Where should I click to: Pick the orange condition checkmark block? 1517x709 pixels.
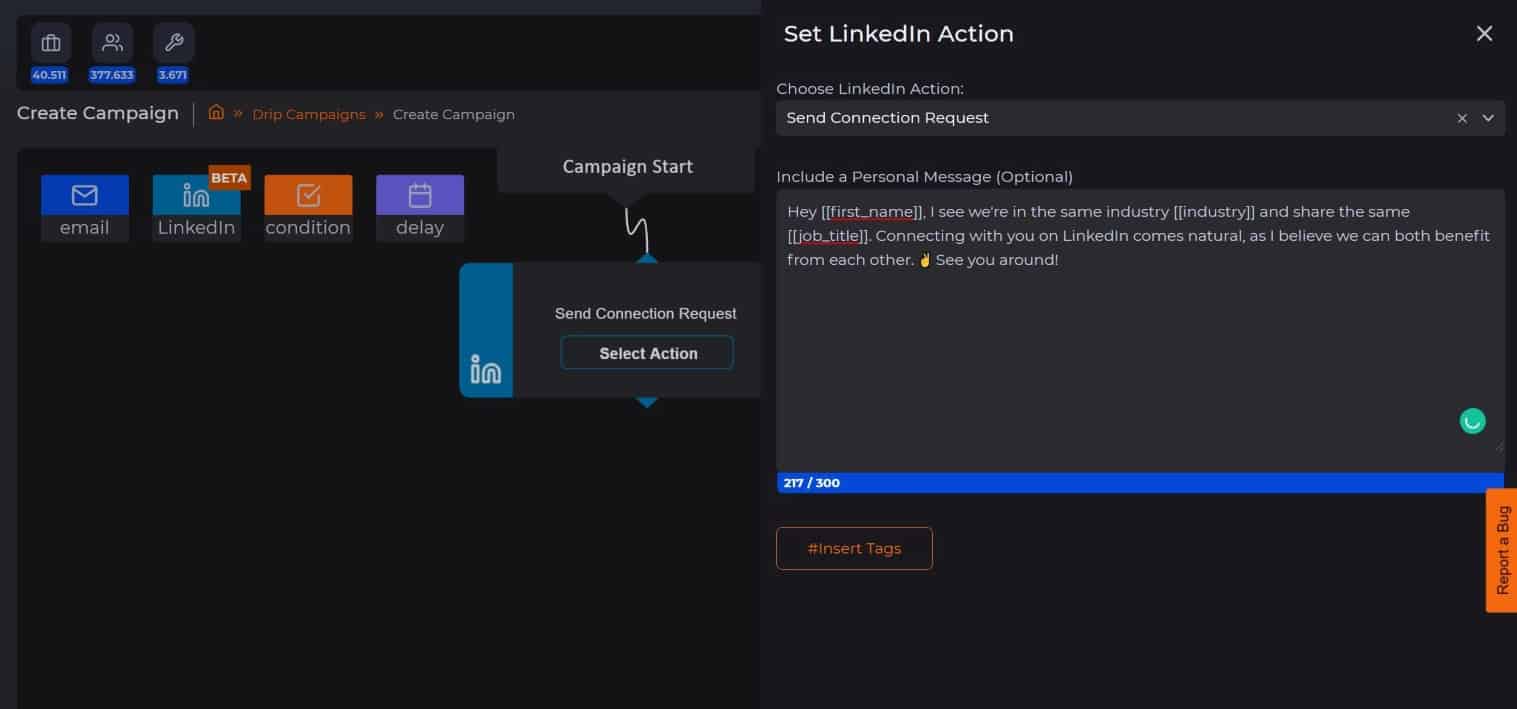(308, 195)
